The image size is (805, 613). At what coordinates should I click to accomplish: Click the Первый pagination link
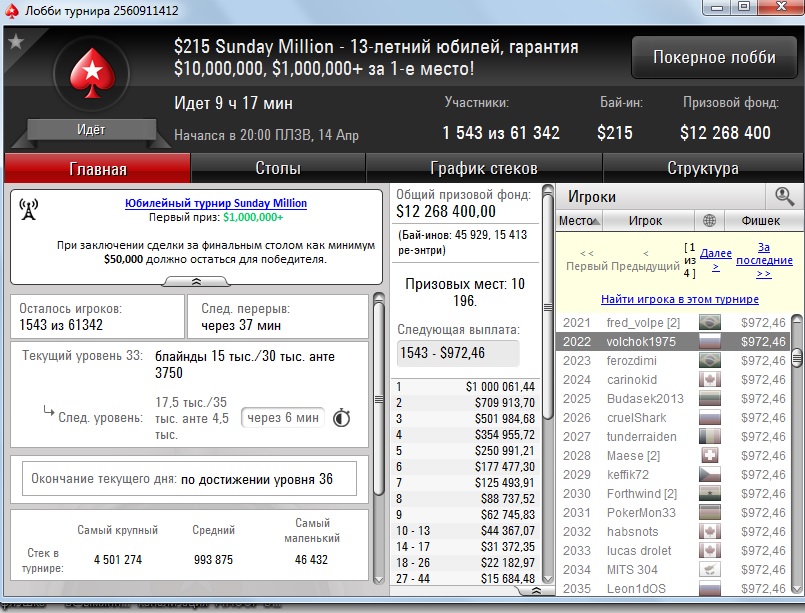[587, 260]
